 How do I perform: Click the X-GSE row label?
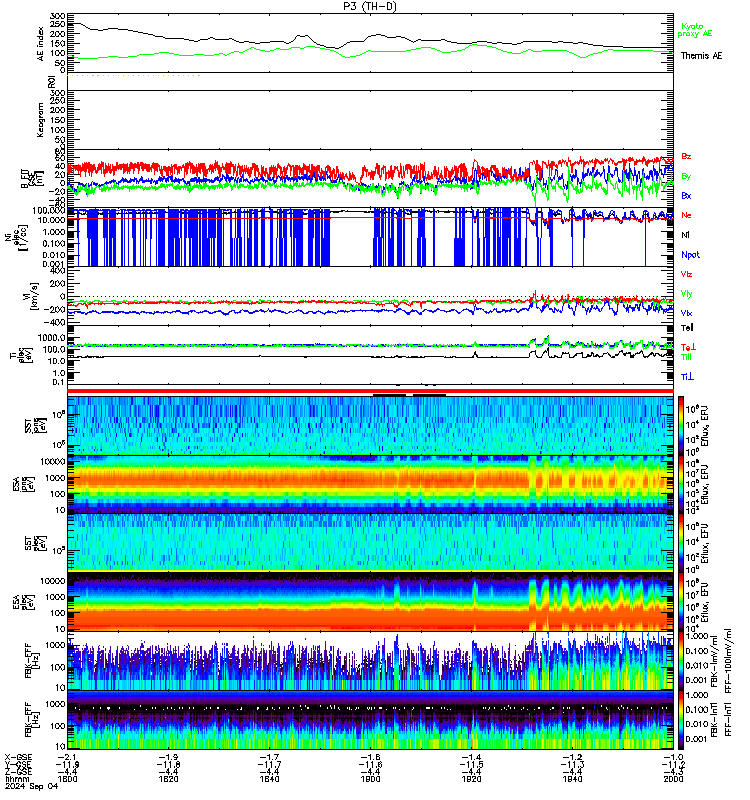pos(18,757)
